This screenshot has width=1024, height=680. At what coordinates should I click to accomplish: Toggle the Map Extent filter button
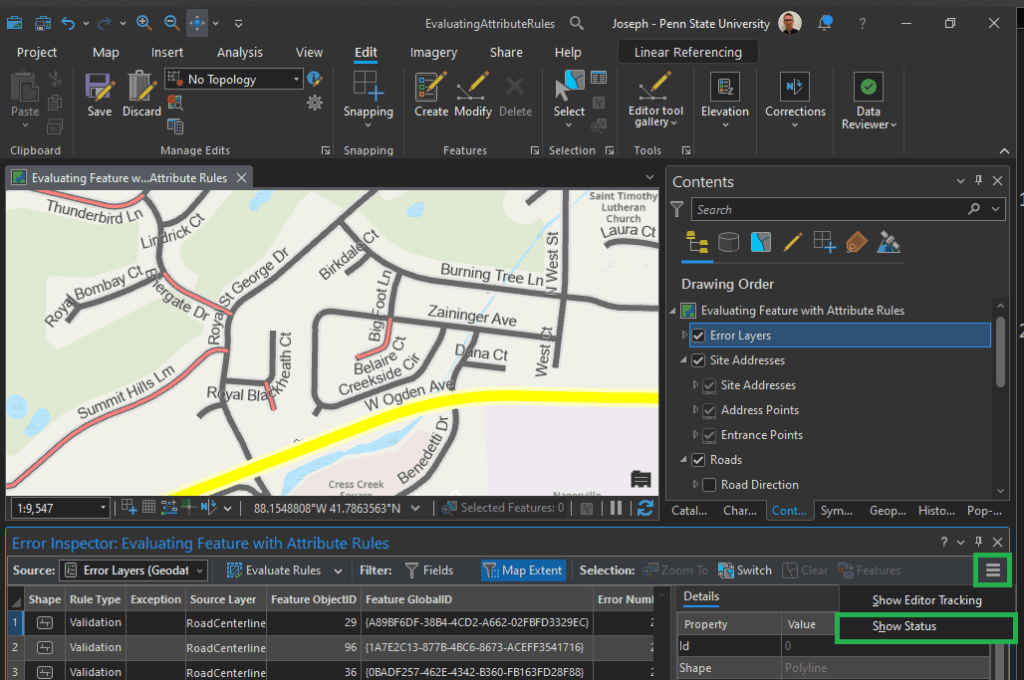click(523, 570)
